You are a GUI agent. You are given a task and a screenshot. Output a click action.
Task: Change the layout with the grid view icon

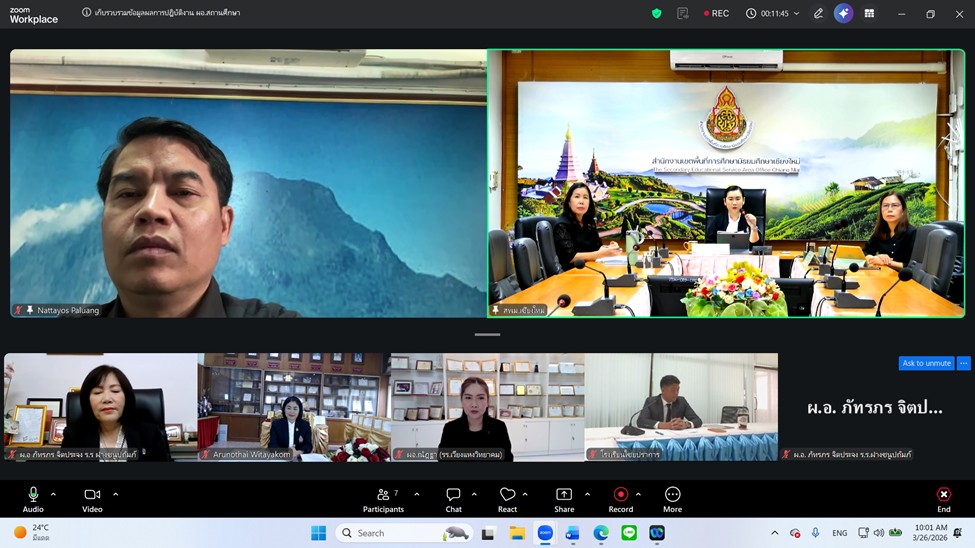pos(869,14)
